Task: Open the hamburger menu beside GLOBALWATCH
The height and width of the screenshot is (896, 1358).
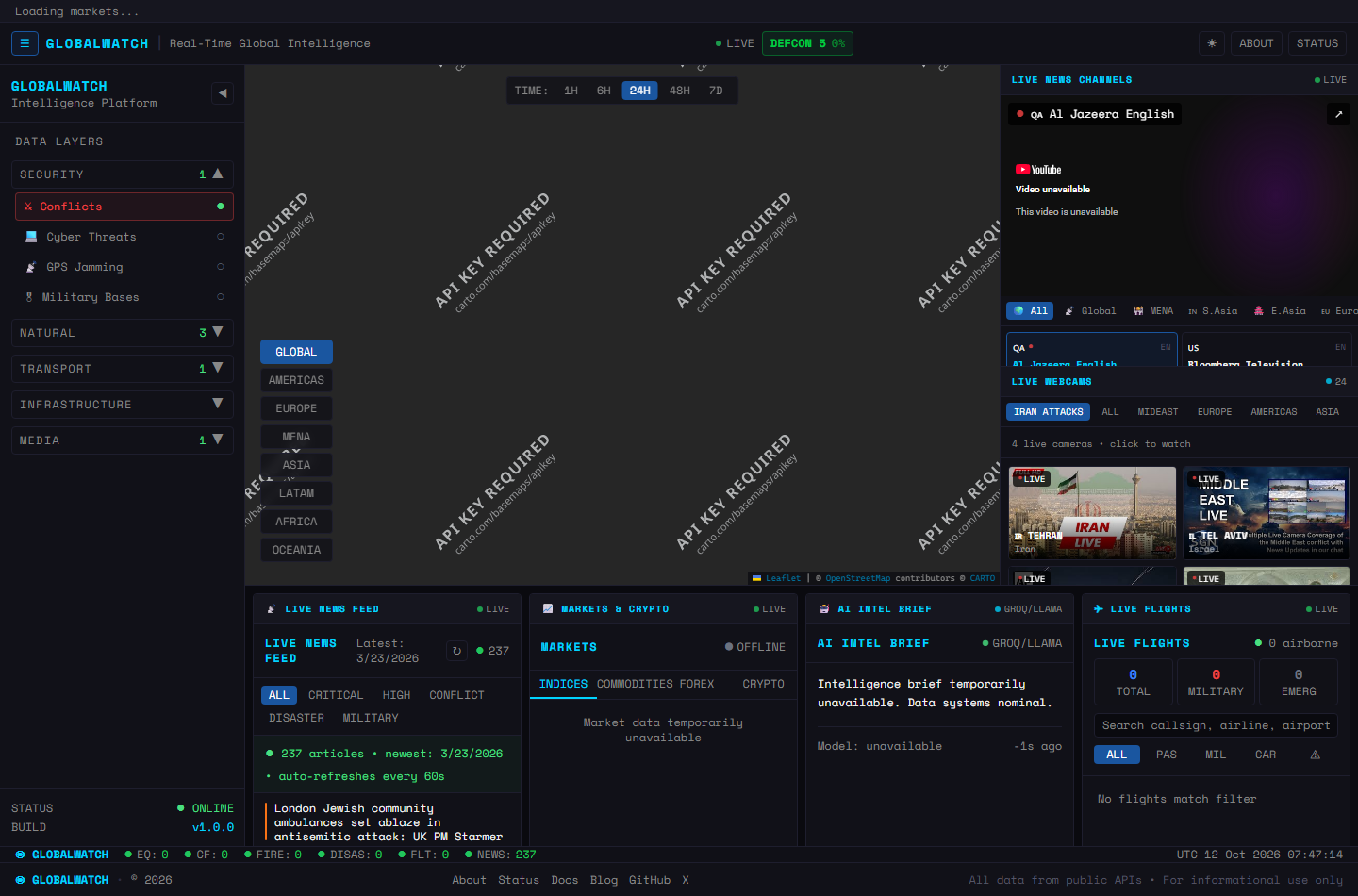Action: [x=25, y=43]
